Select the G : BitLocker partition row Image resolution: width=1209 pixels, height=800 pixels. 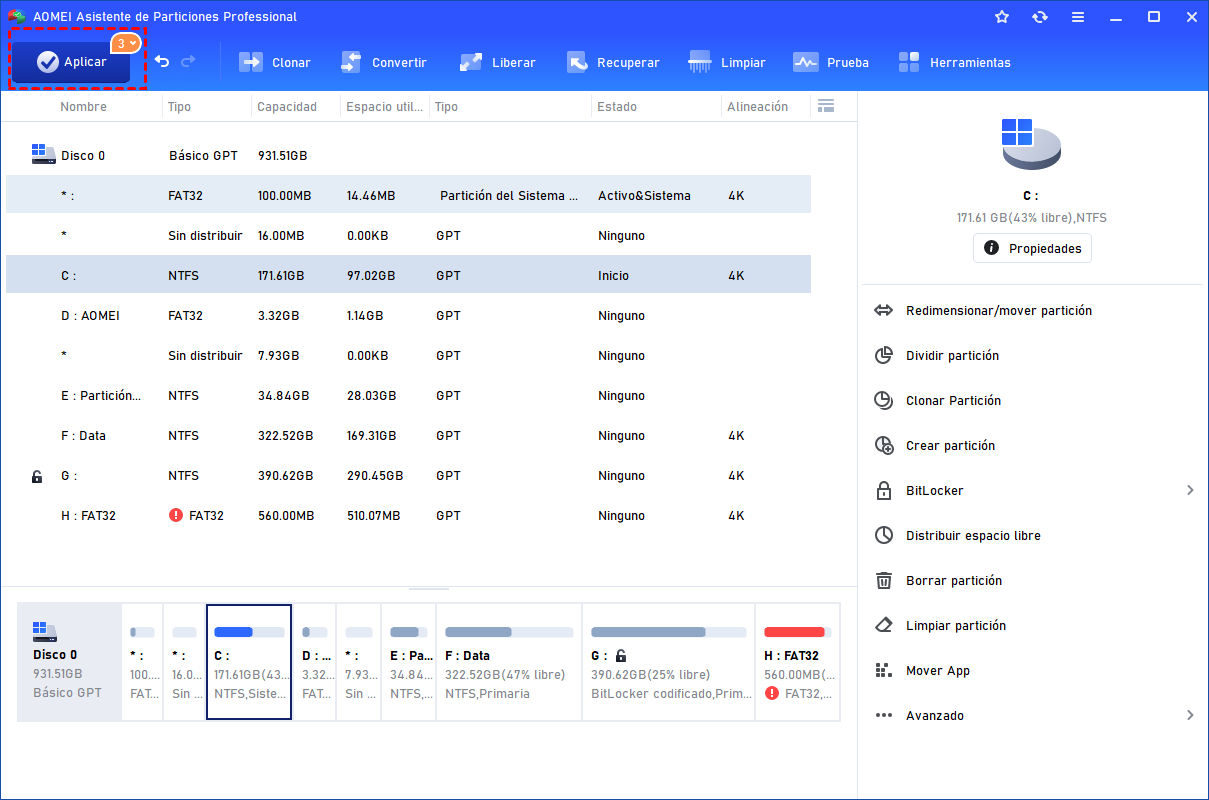tap(408, 476)
